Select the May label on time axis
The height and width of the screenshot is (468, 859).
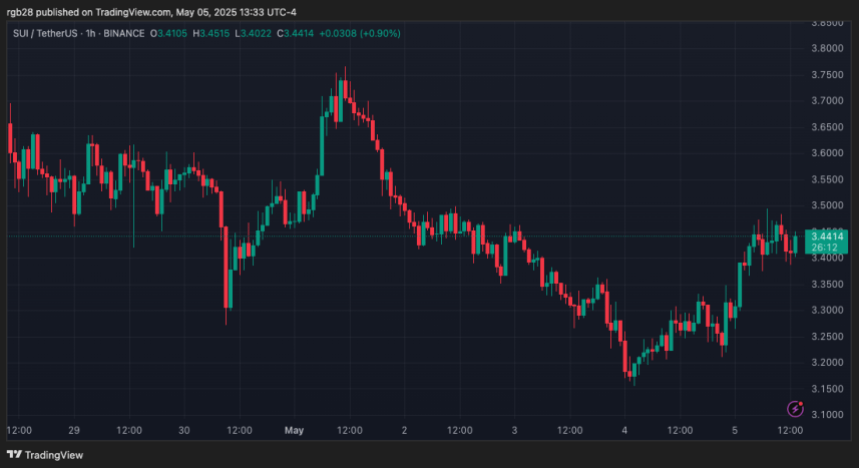pyautogui.click(x=293, y=430)
